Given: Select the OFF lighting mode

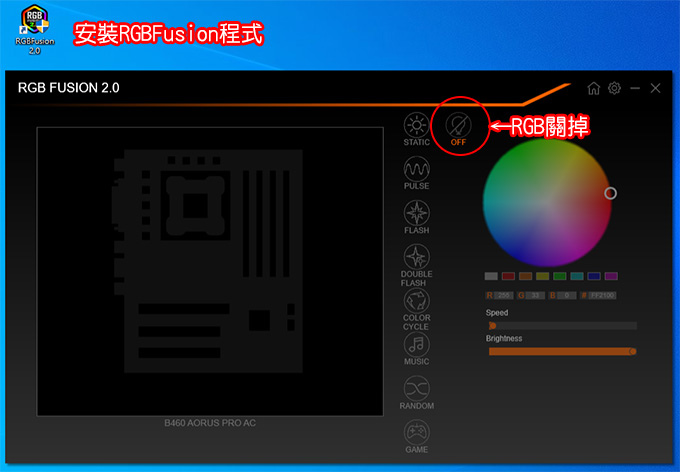Looking at the screenshot, I should (458, 129).
